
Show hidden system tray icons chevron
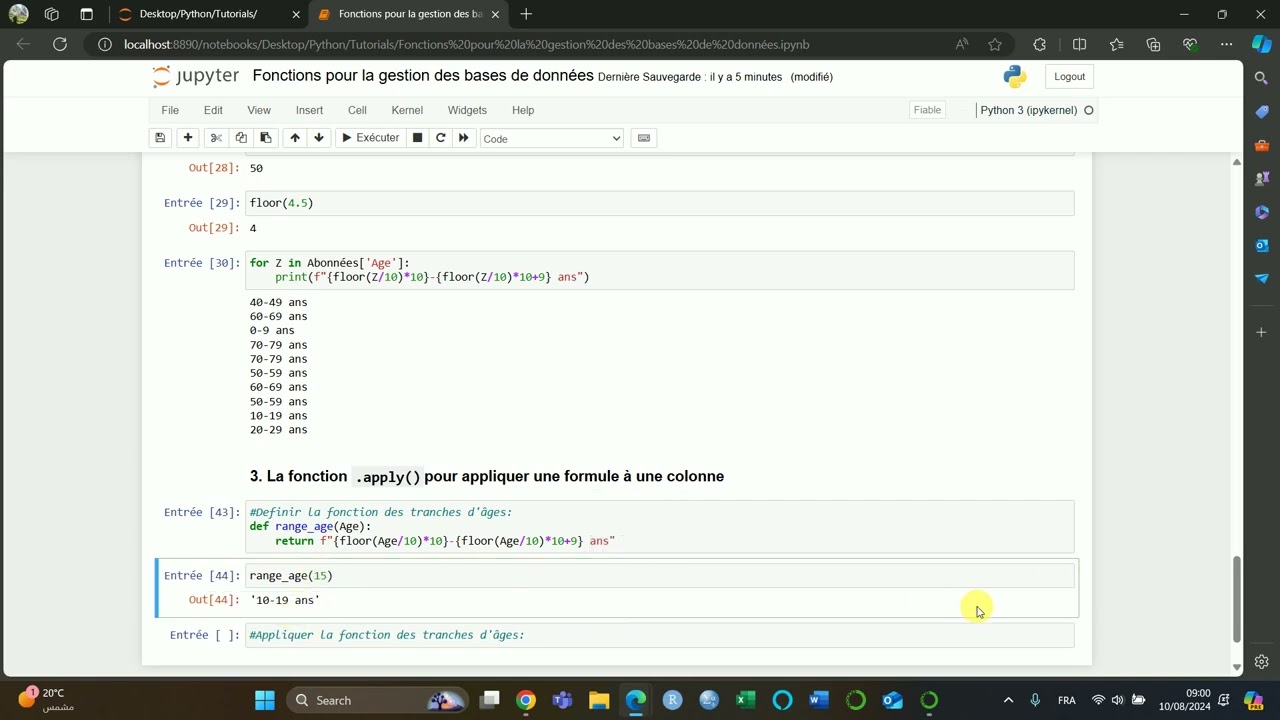pos(1008,700)
